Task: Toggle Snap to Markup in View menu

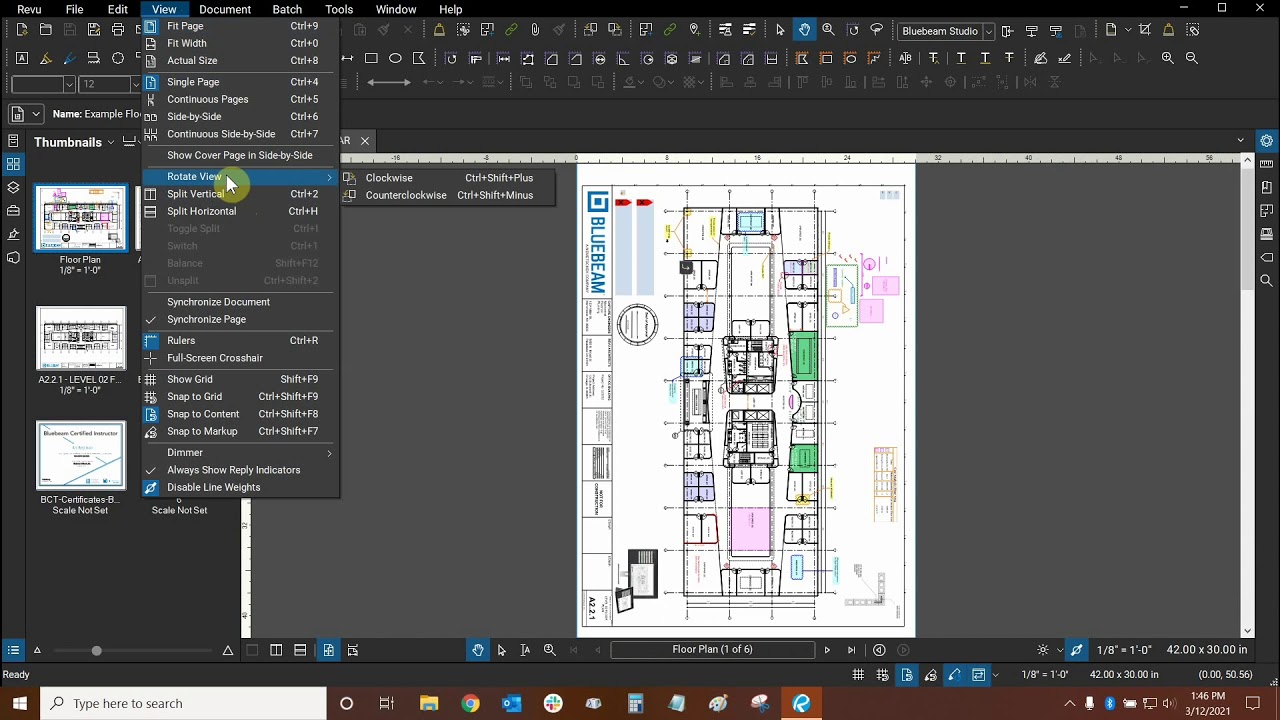Action: [240, 431]
